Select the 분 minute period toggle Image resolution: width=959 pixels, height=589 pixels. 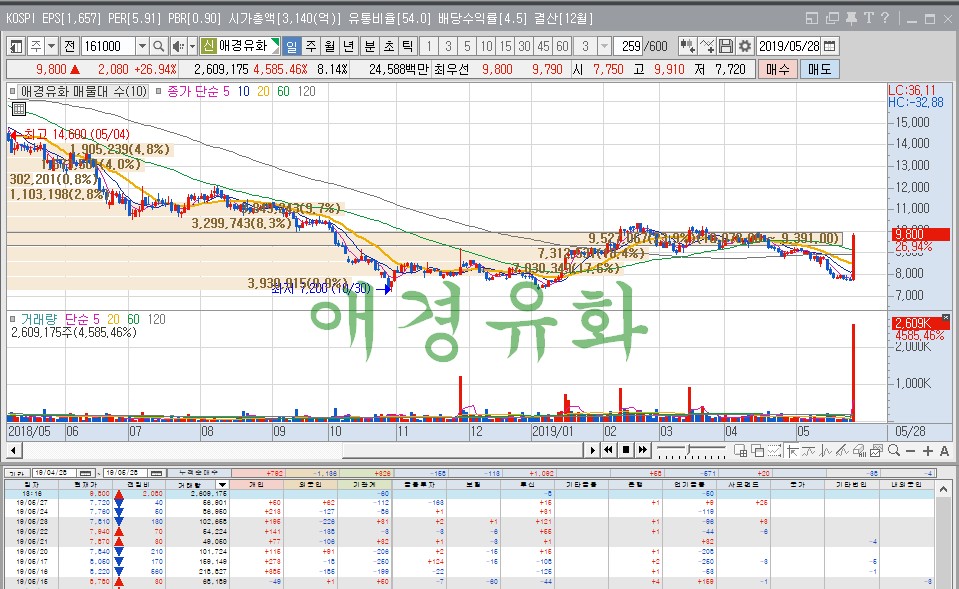370,46
